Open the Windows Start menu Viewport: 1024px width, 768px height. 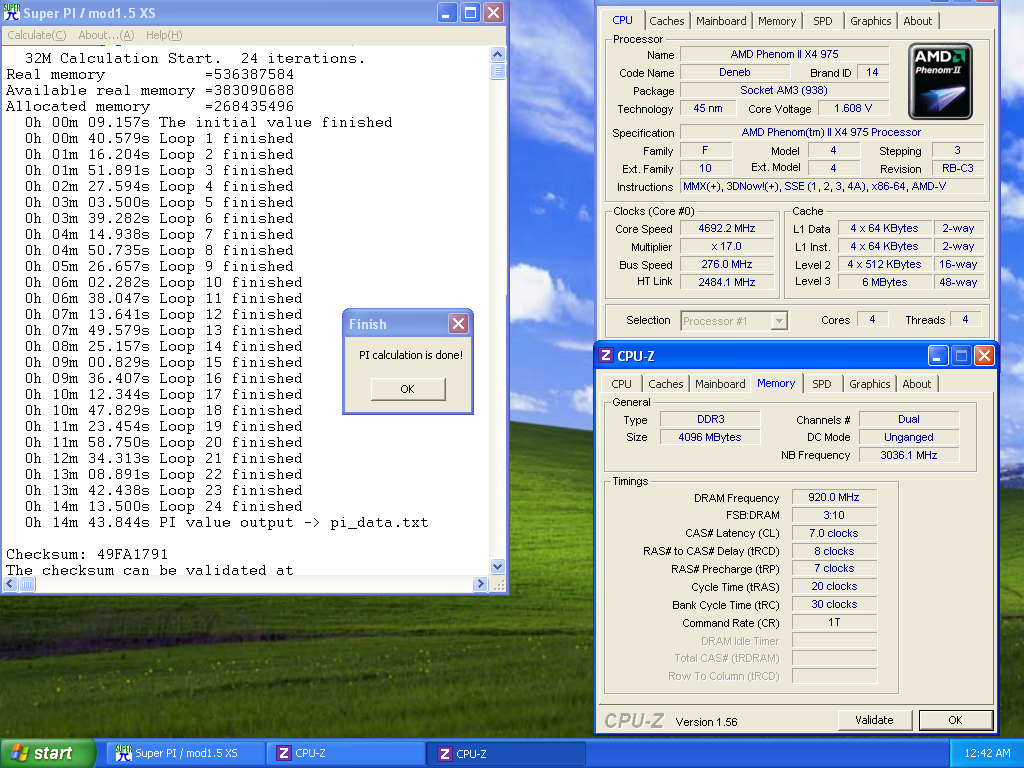(x=47, y=753)
